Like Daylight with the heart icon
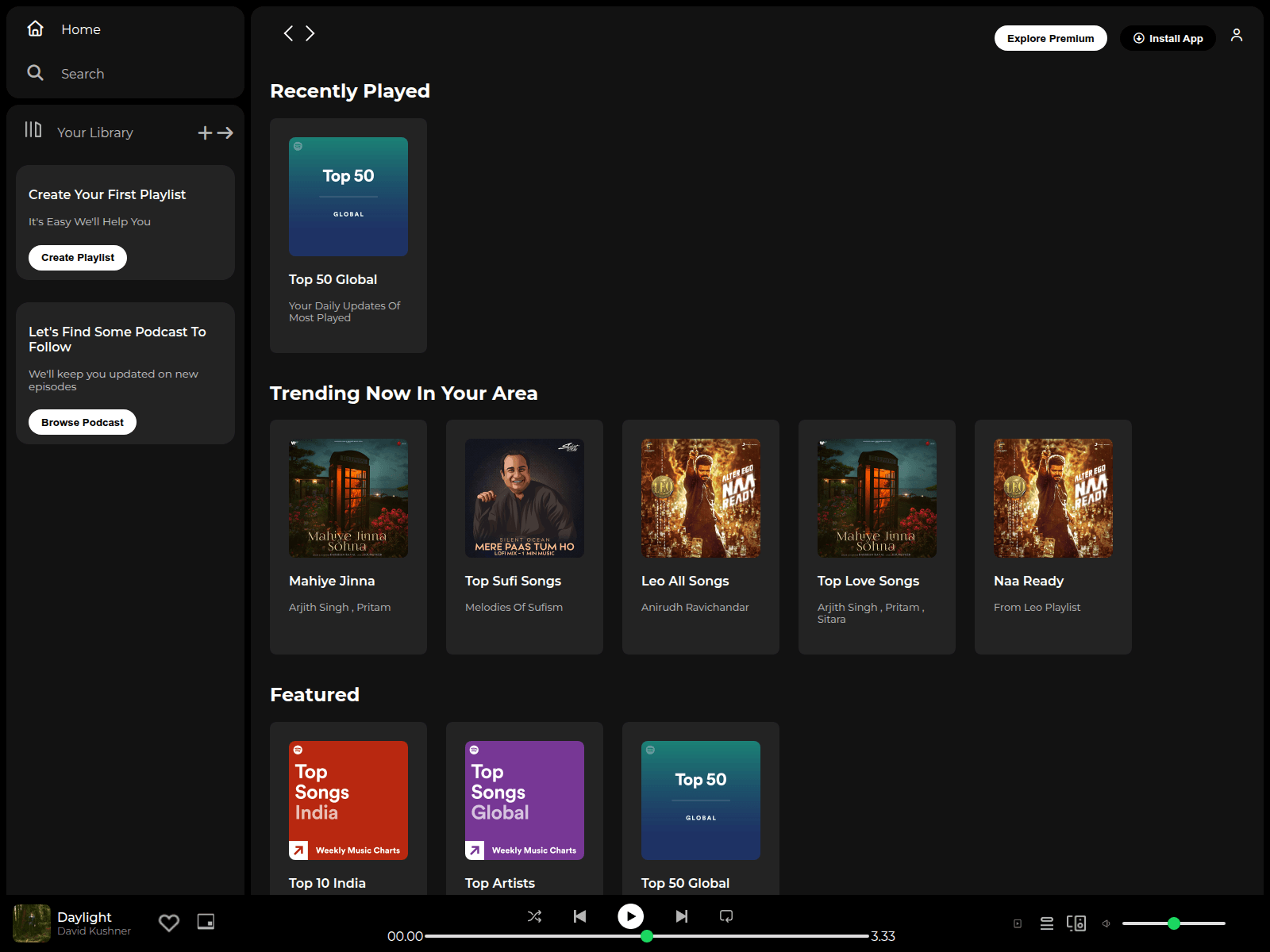 pos(169,923)
